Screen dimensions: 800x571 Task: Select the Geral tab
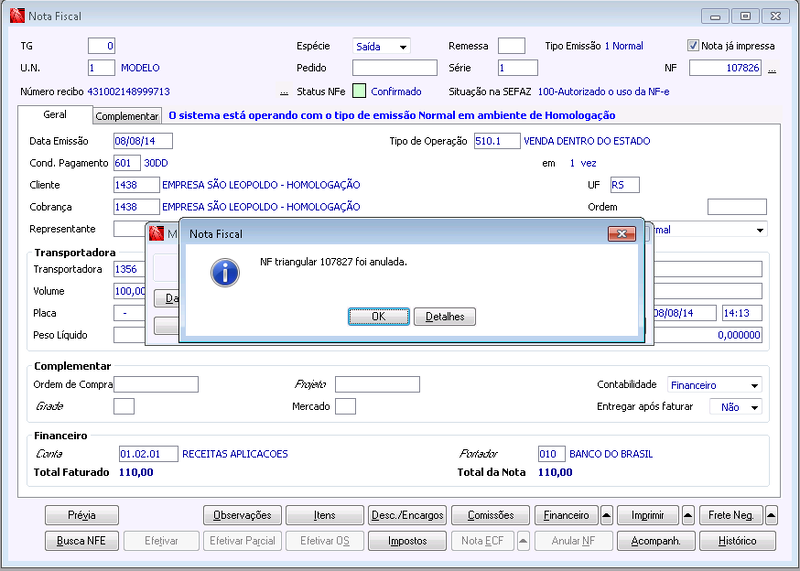tap(55, 114)
